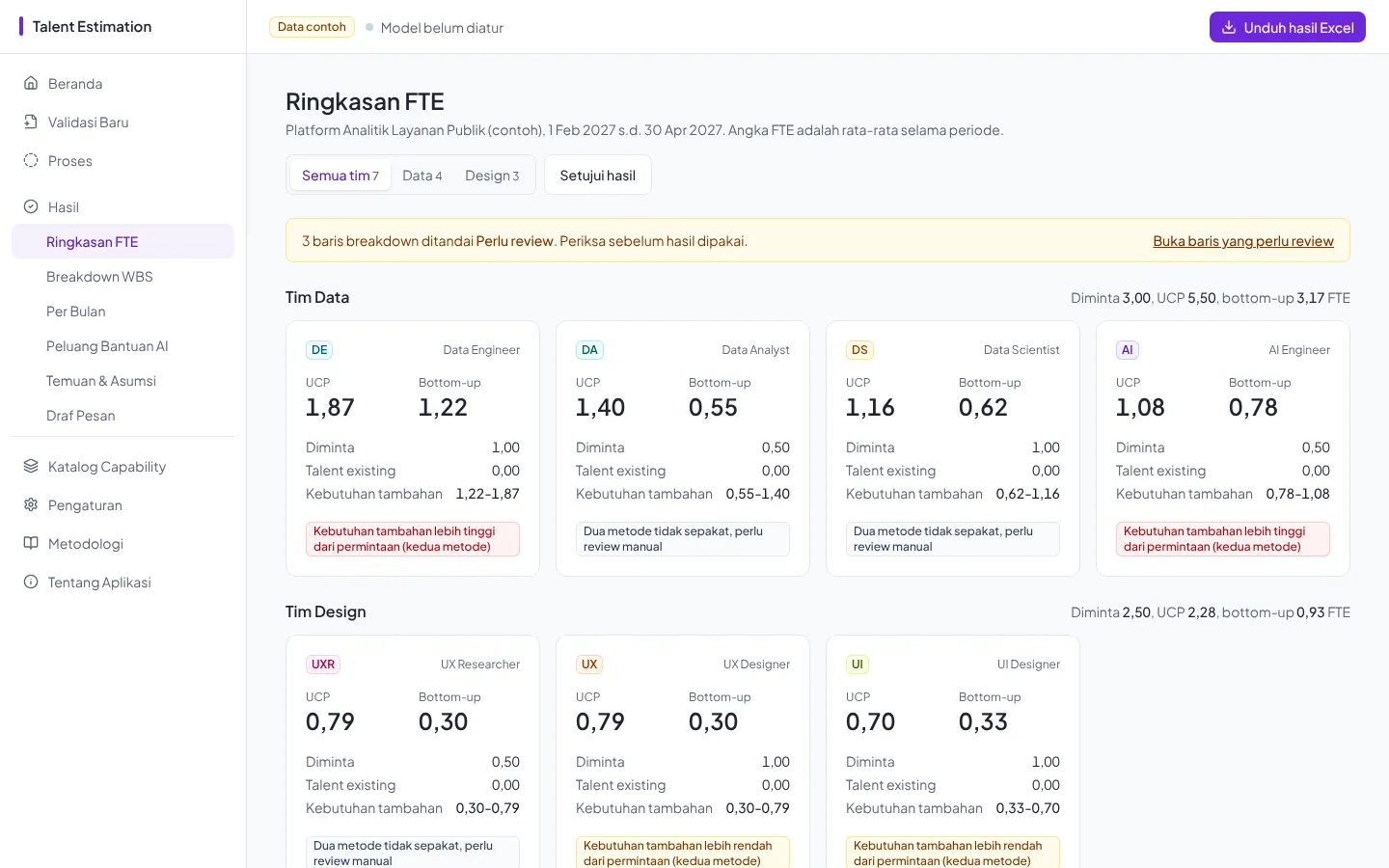Click Unduh hasil Excel button
The width and height of the screenshot is (1389, 868).
click(1288, 27)
